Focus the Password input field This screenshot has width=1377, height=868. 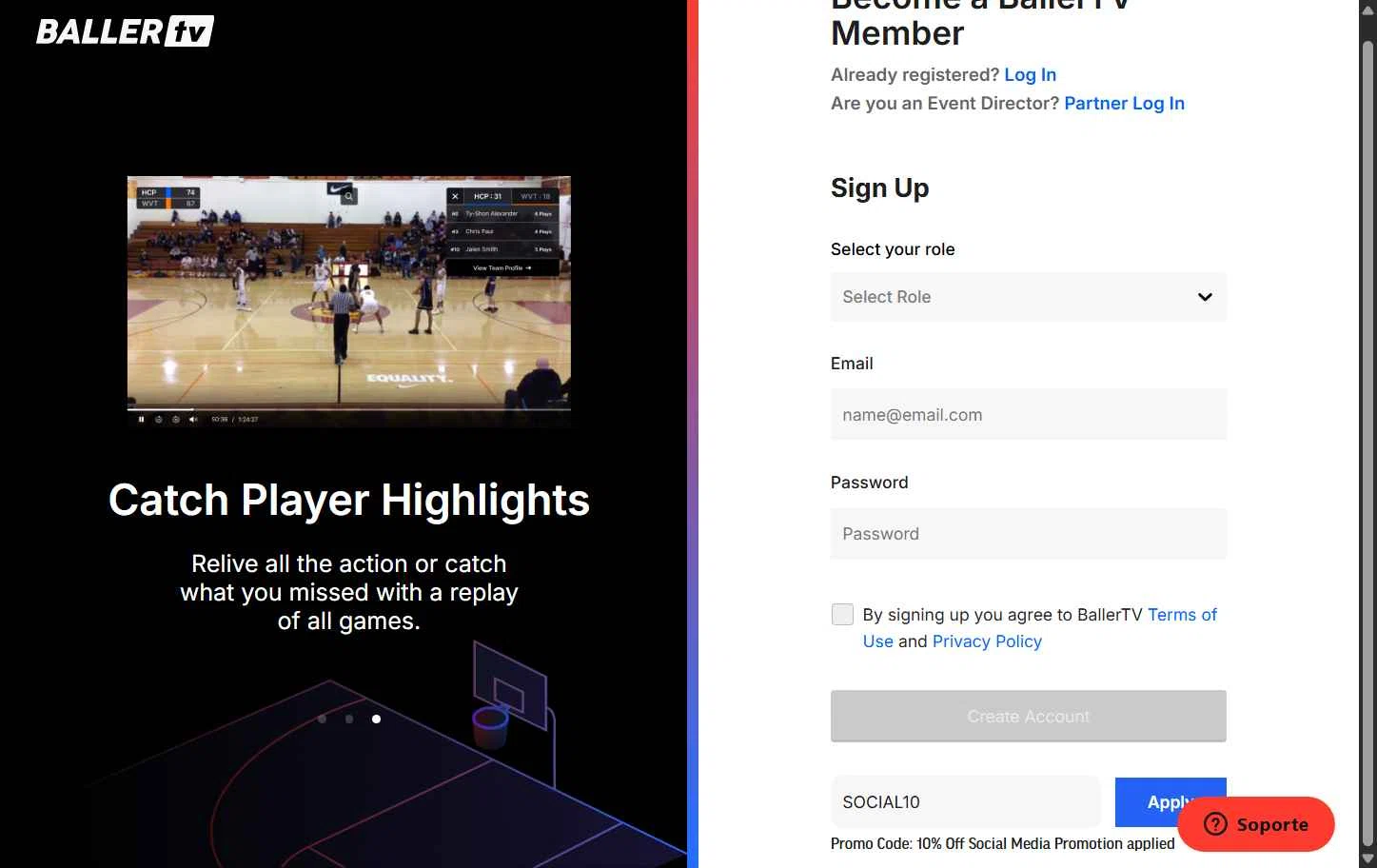[x=1028, y=534]
